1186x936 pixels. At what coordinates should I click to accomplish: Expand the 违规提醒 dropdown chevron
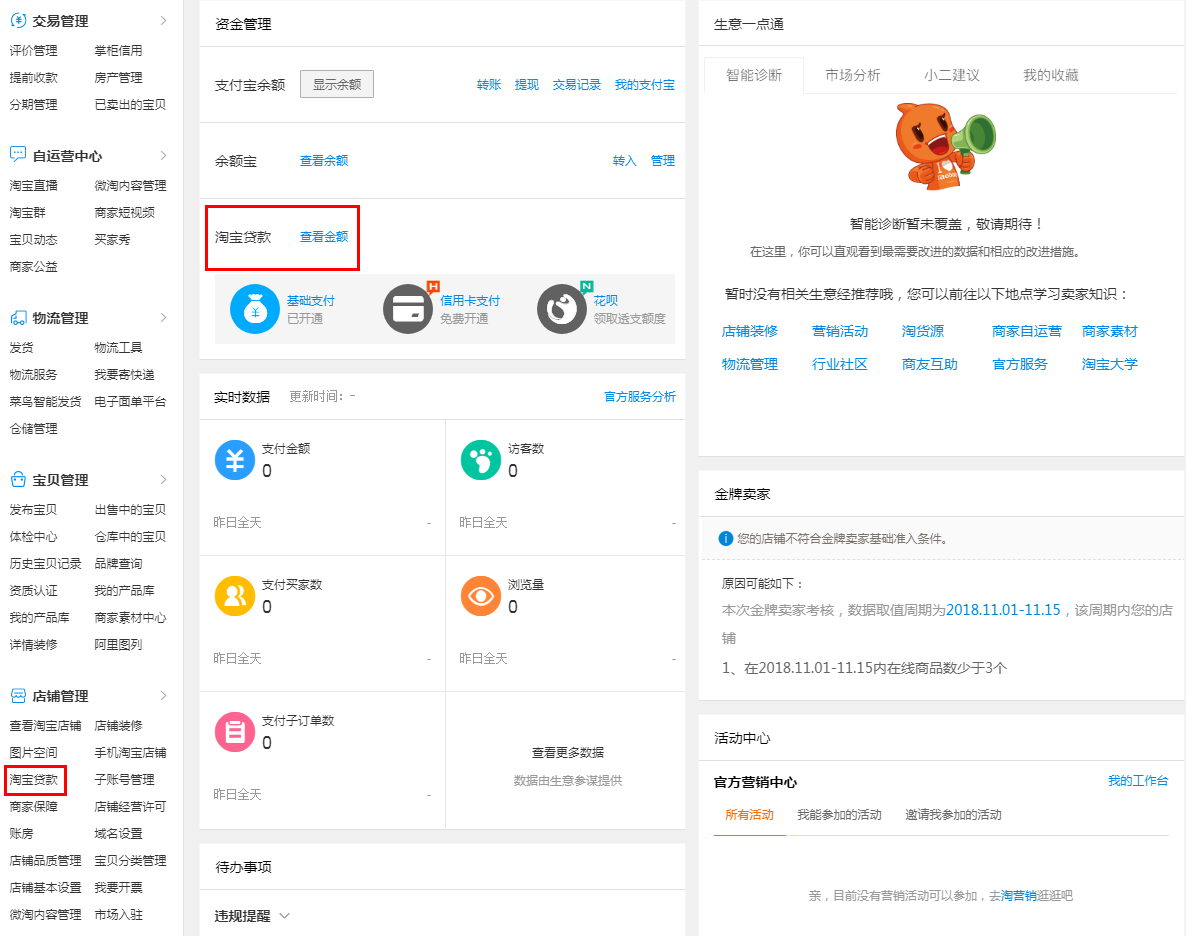(284, 916)
